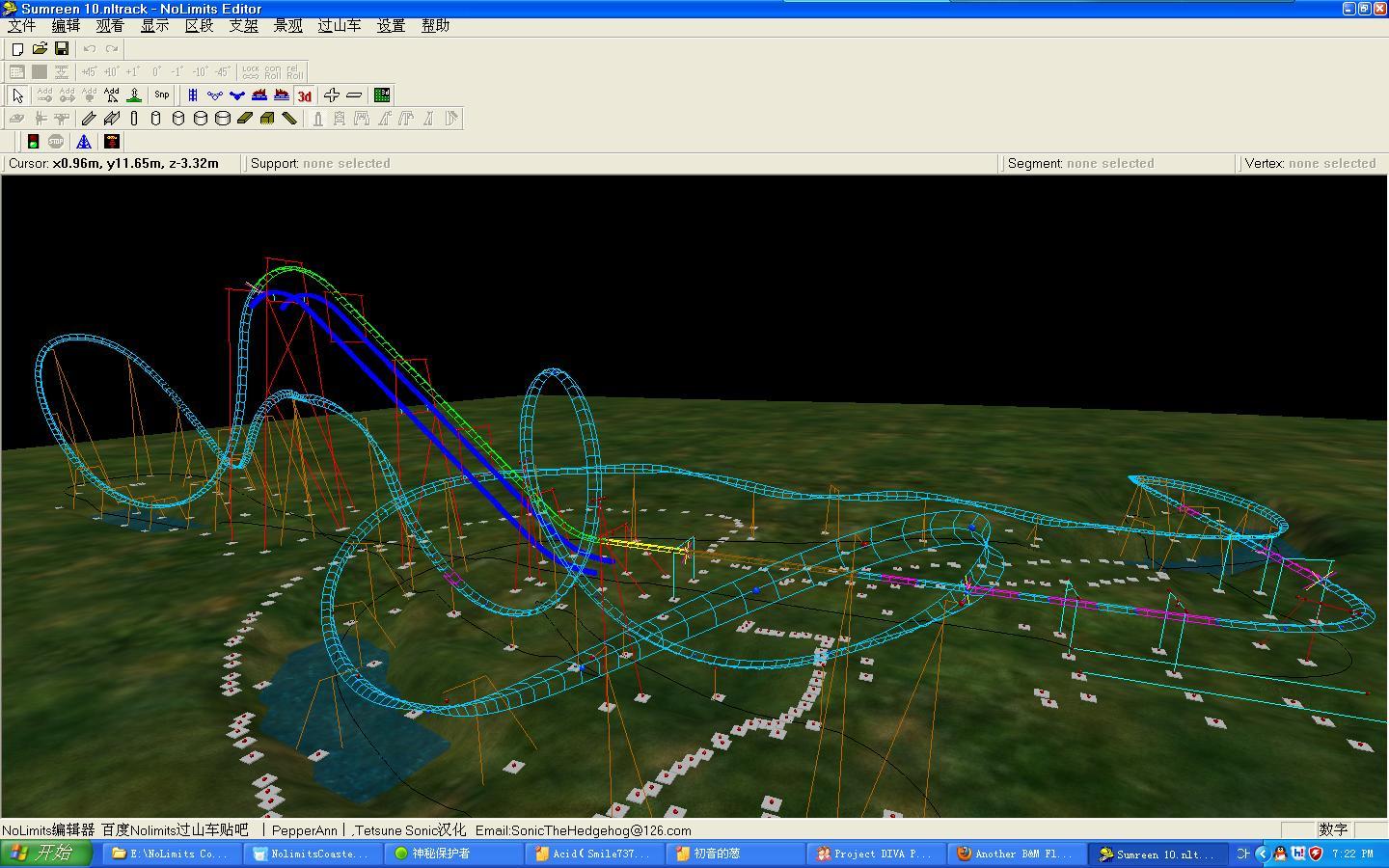The image size is (1389, 868).
Task: Toggle the red 3d view button
Action: pos(305,95)
